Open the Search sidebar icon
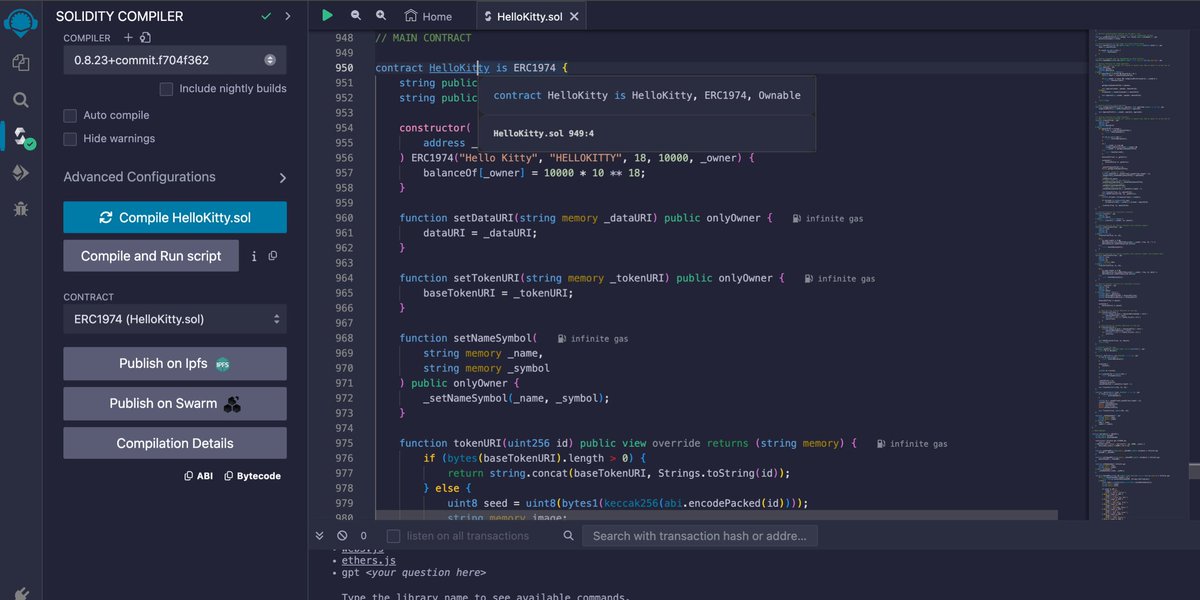Screen dimensions: 1200x600 [21, 99]
